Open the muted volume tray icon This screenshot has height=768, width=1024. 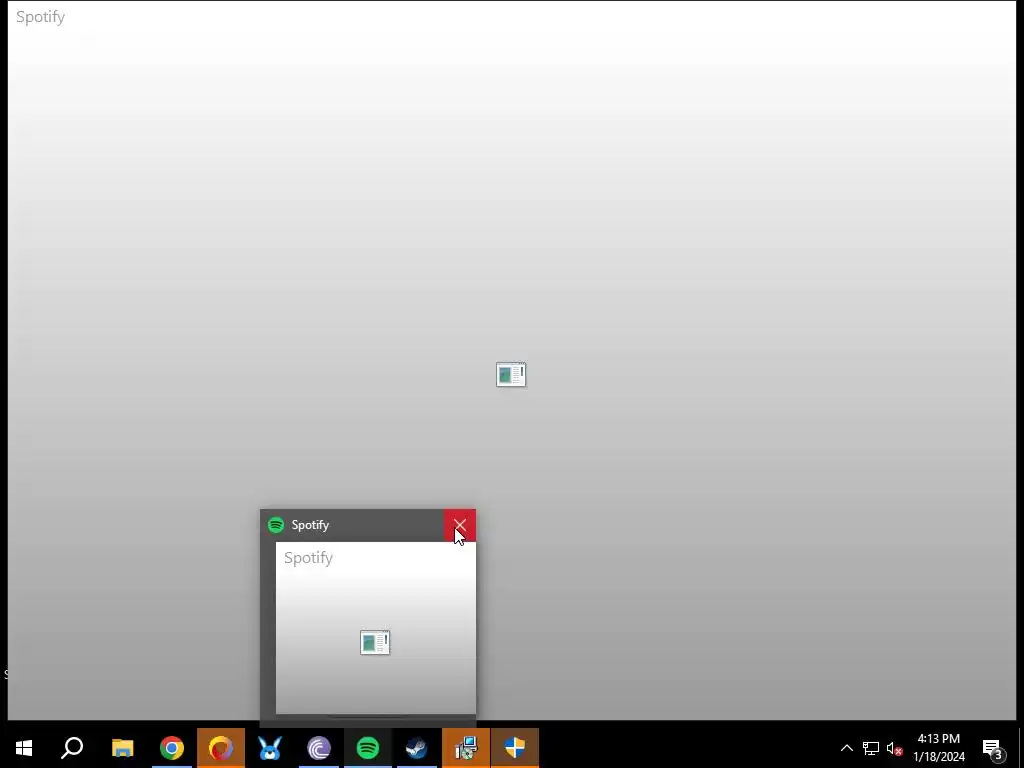point(894,748)
